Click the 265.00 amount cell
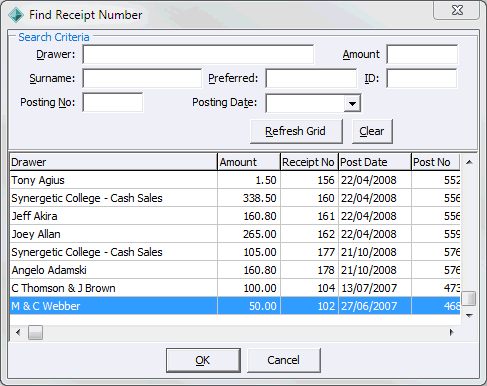487x386 pixels. 249,234
